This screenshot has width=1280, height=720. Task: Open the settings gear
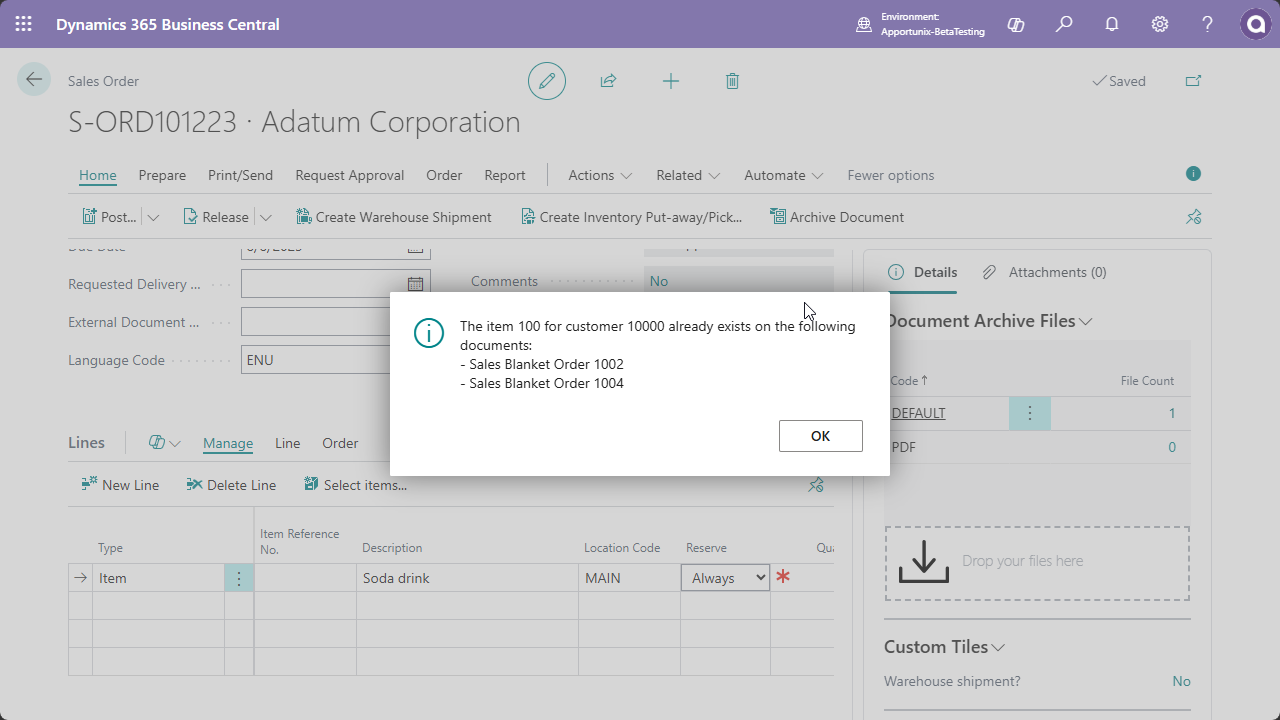[1160, 24]
